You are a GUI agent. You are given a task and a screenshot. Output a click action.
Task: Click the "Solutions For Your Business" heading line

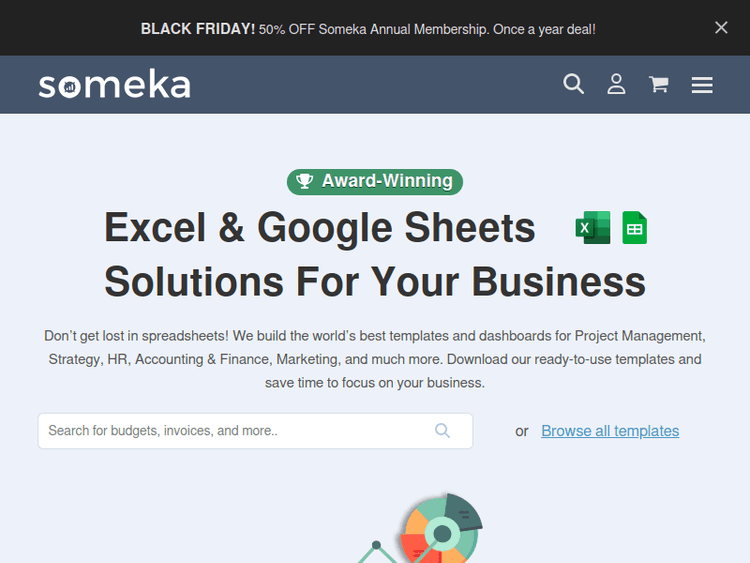tap(375, 281)
